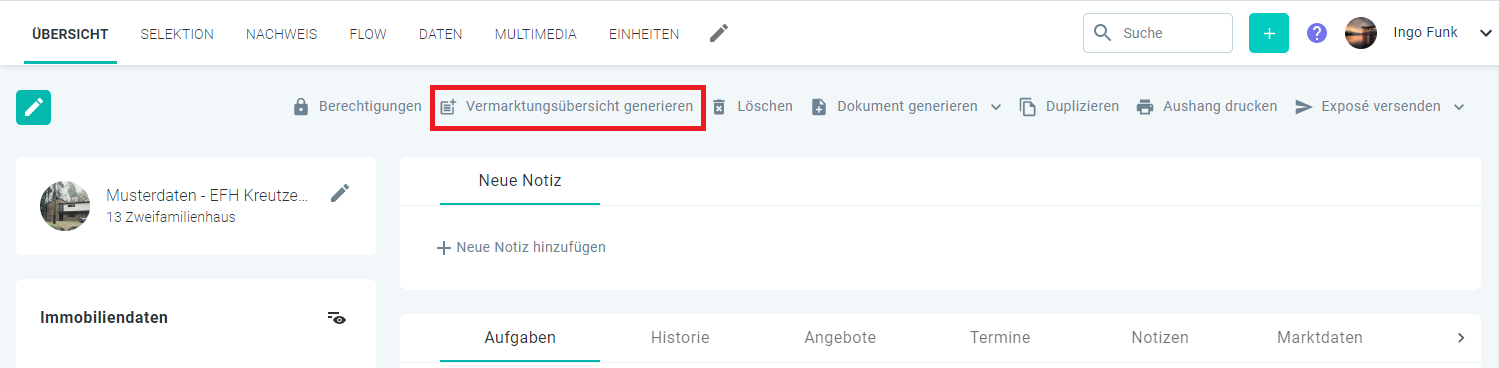Edit property name with pencil icon
This screenshot has height=368, width=1499.
340,193
